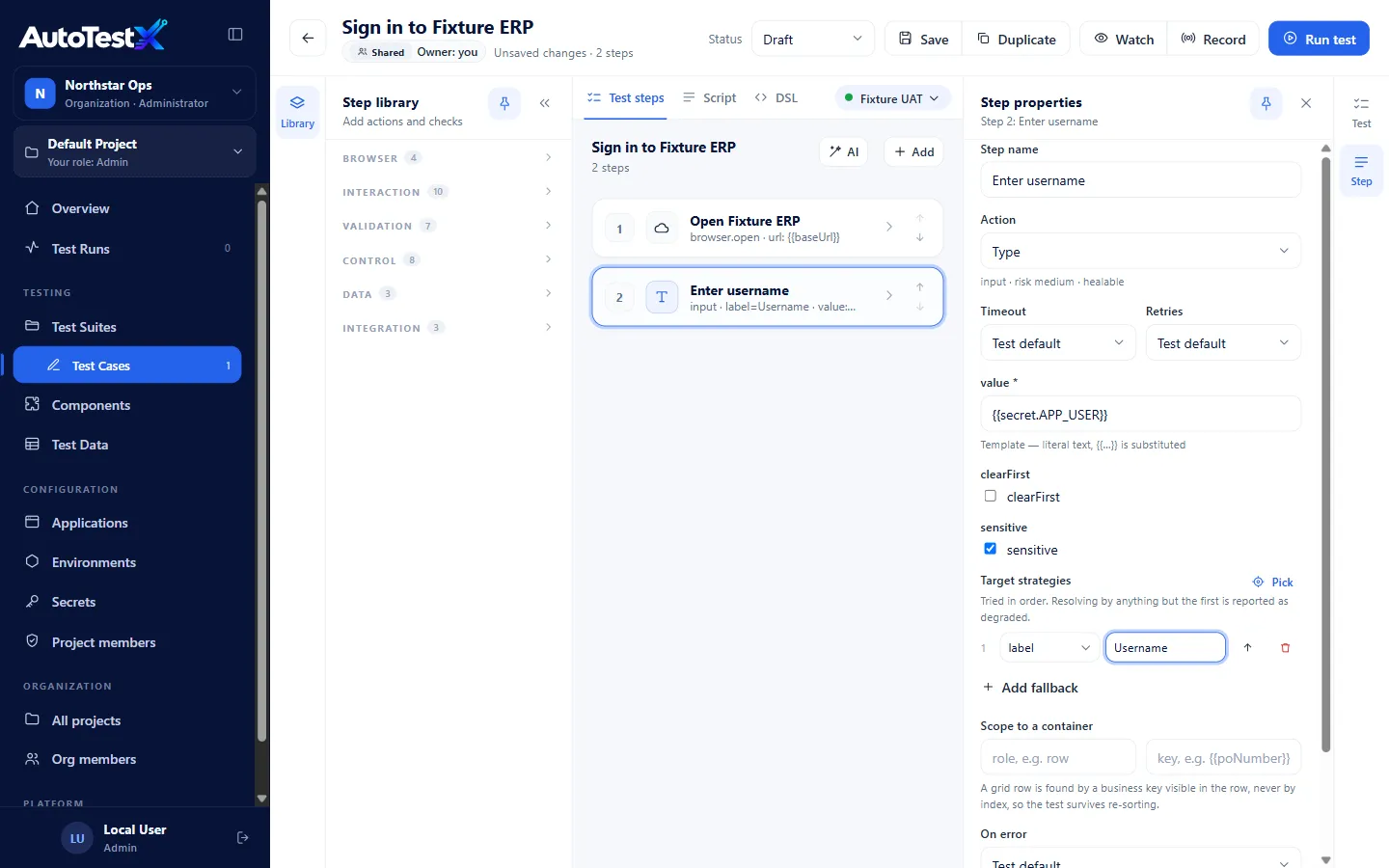Screen dimensions: 1389x868
Task: Open the Fixture UAT environment dropdown
Action: [x=891, y=98]
